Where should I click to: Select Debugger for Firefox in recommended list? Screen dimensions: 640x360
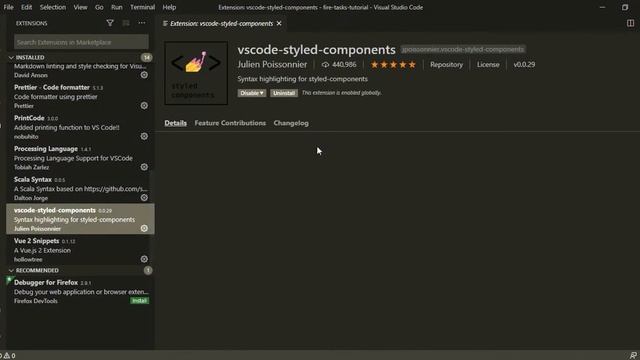(x=80, y=291)
